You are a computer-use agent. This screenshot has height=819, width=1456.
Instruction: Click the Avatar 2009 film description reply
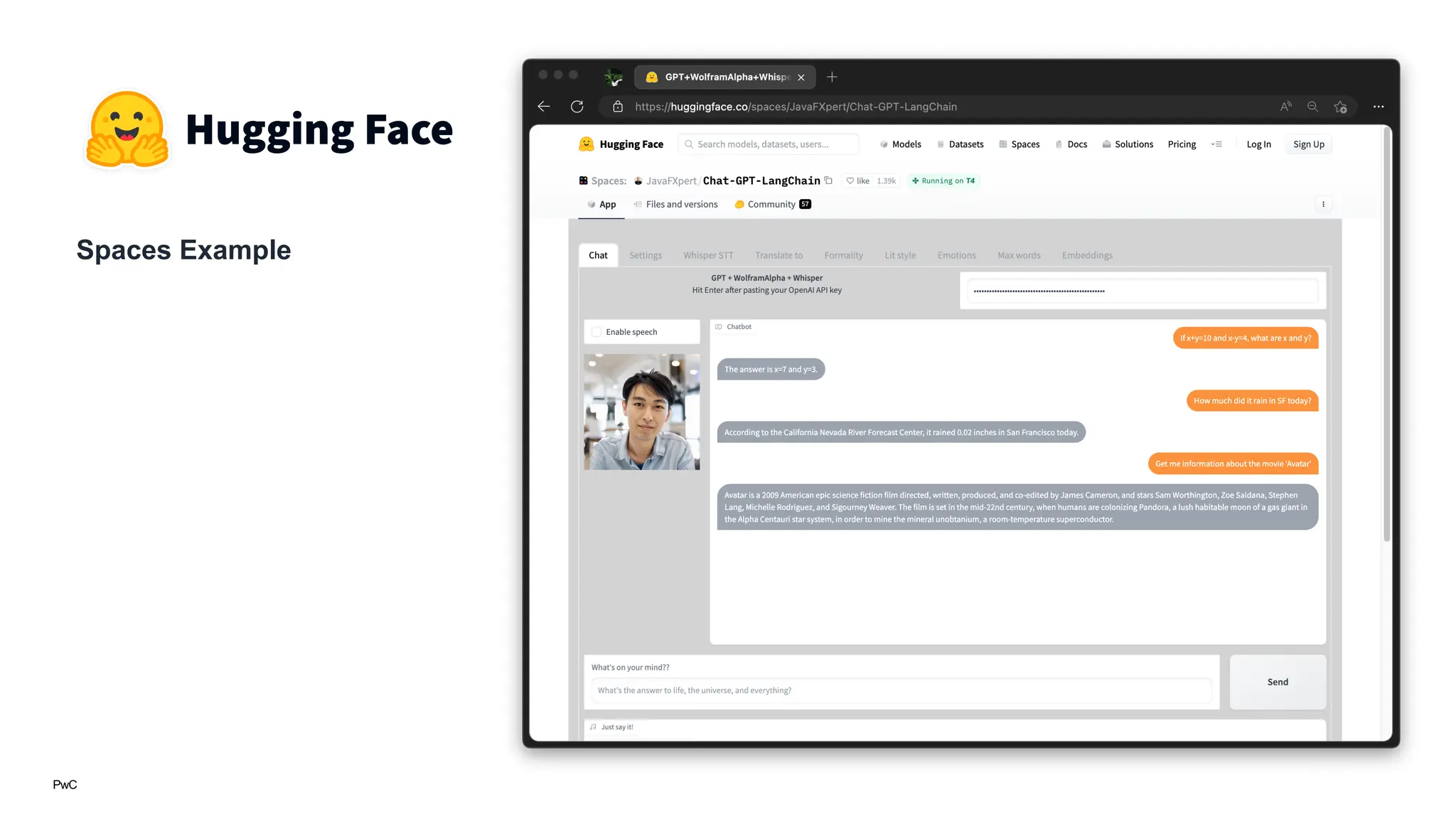(1017, 507)
